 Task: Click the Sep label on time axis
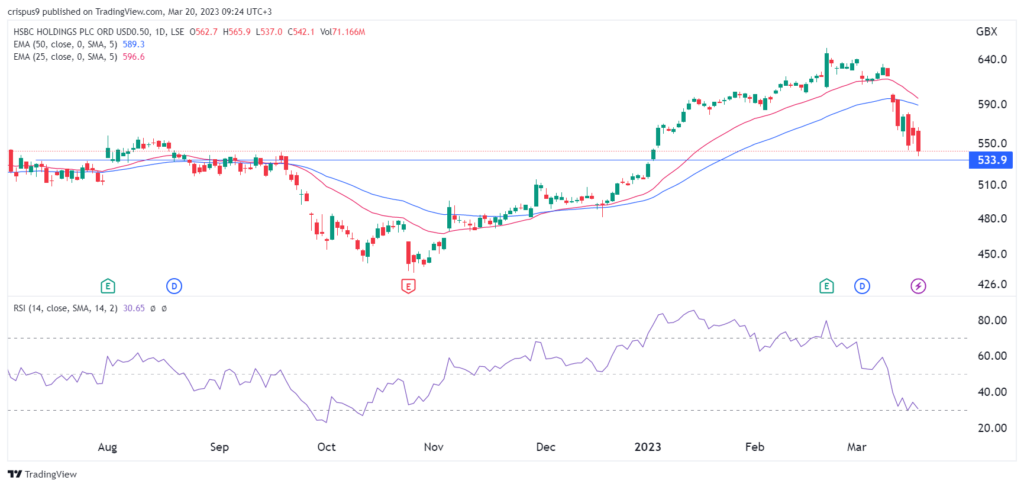220,448
